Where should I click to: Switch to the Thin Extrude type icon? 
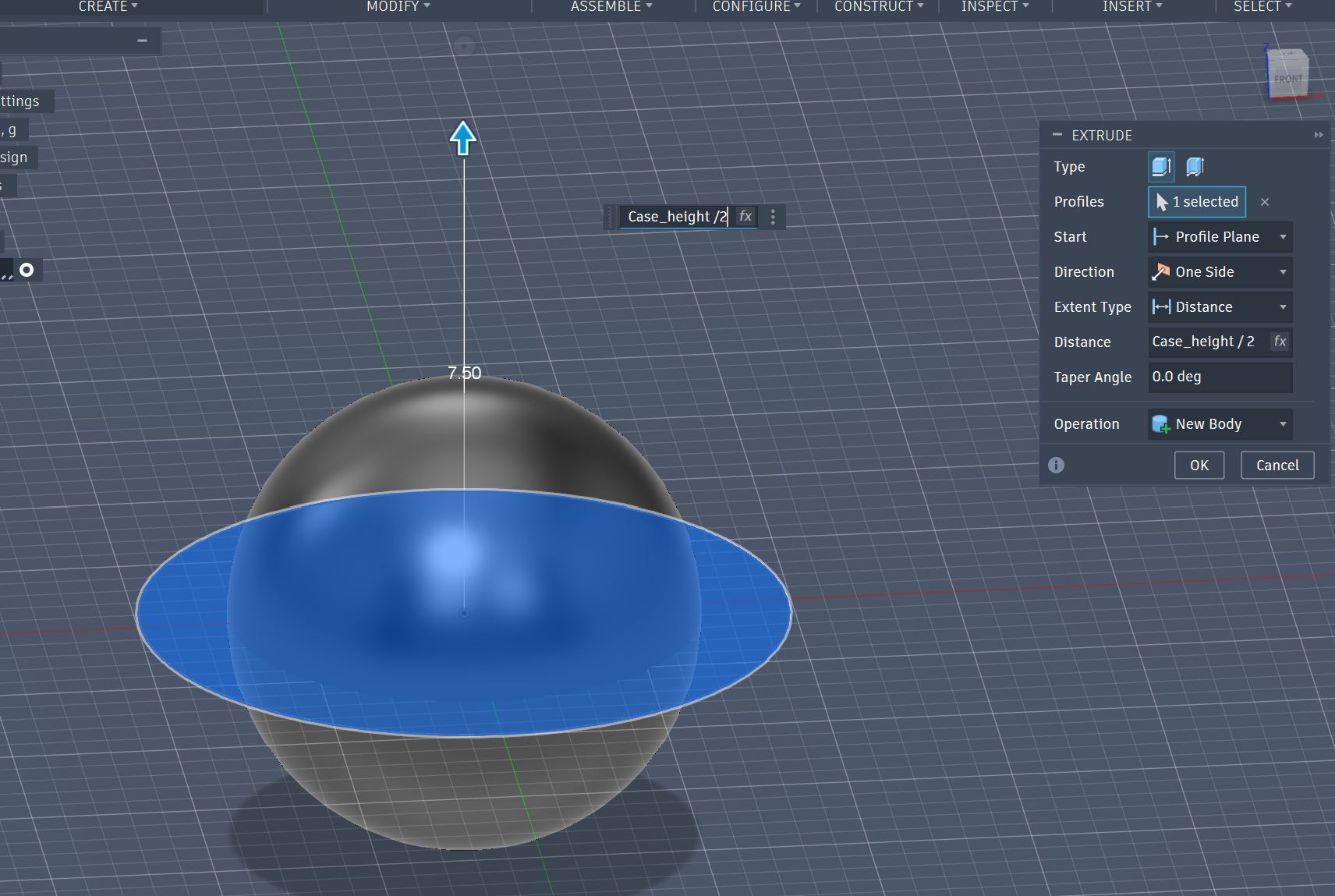click(x=1194, y=166)
